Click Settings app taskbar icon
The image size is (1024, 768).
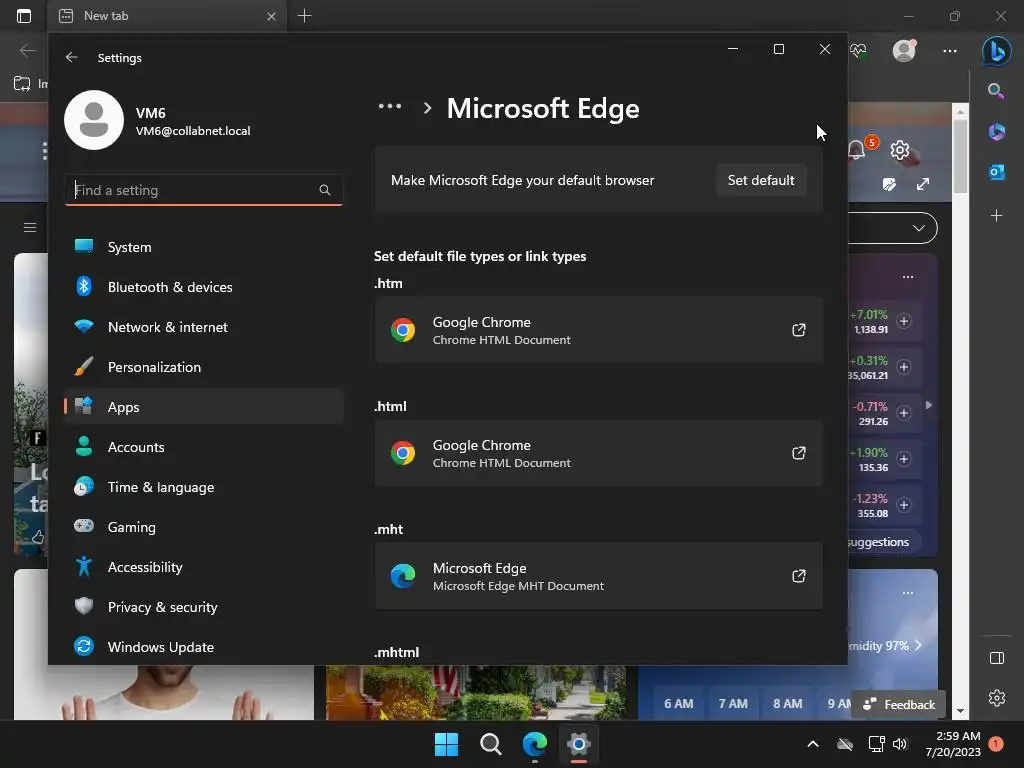(x=579, y=744)
